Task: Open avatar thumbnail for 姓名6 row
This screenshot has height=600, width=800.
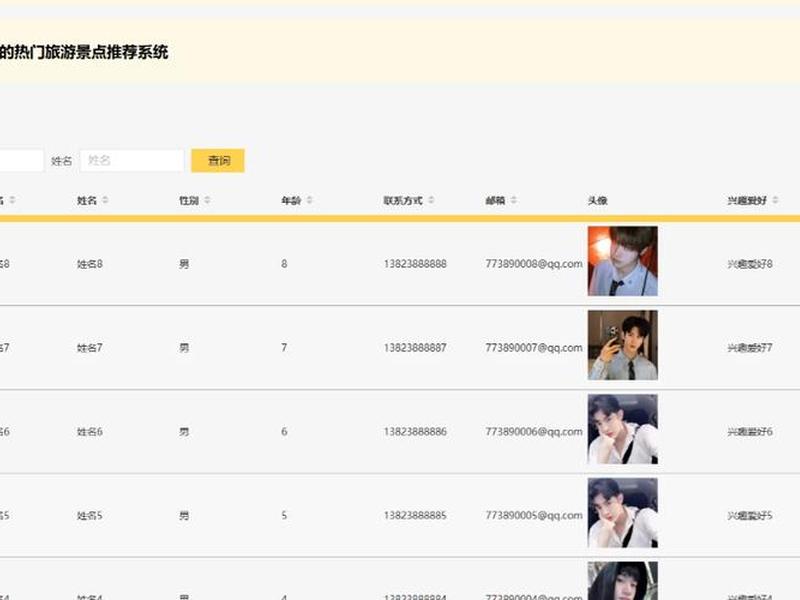Action: point(622,429)
